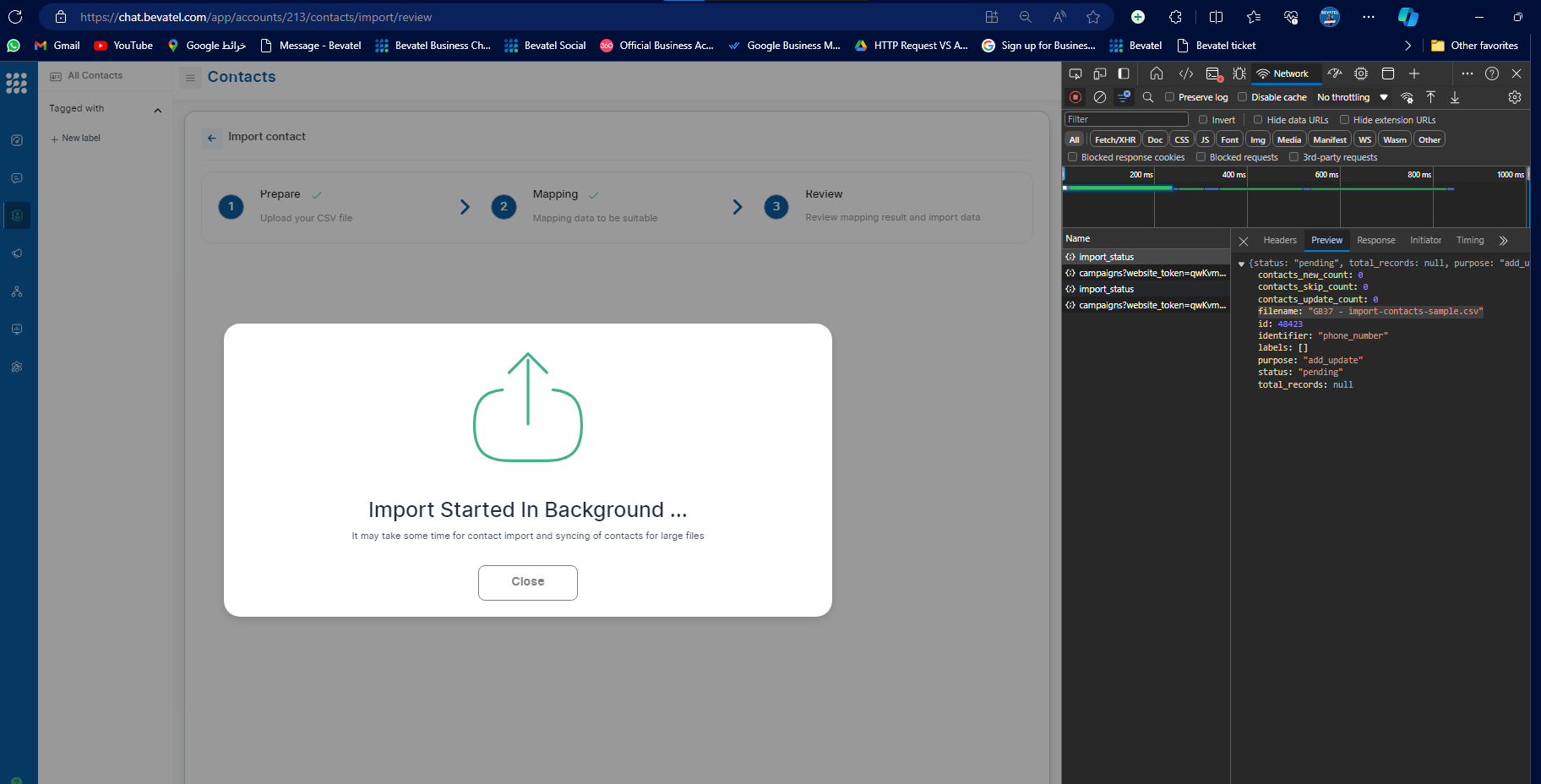Open the Copilot icon in browser toolbar
This screenshot has width=1541, height=784.
[x=1408, y=17]
